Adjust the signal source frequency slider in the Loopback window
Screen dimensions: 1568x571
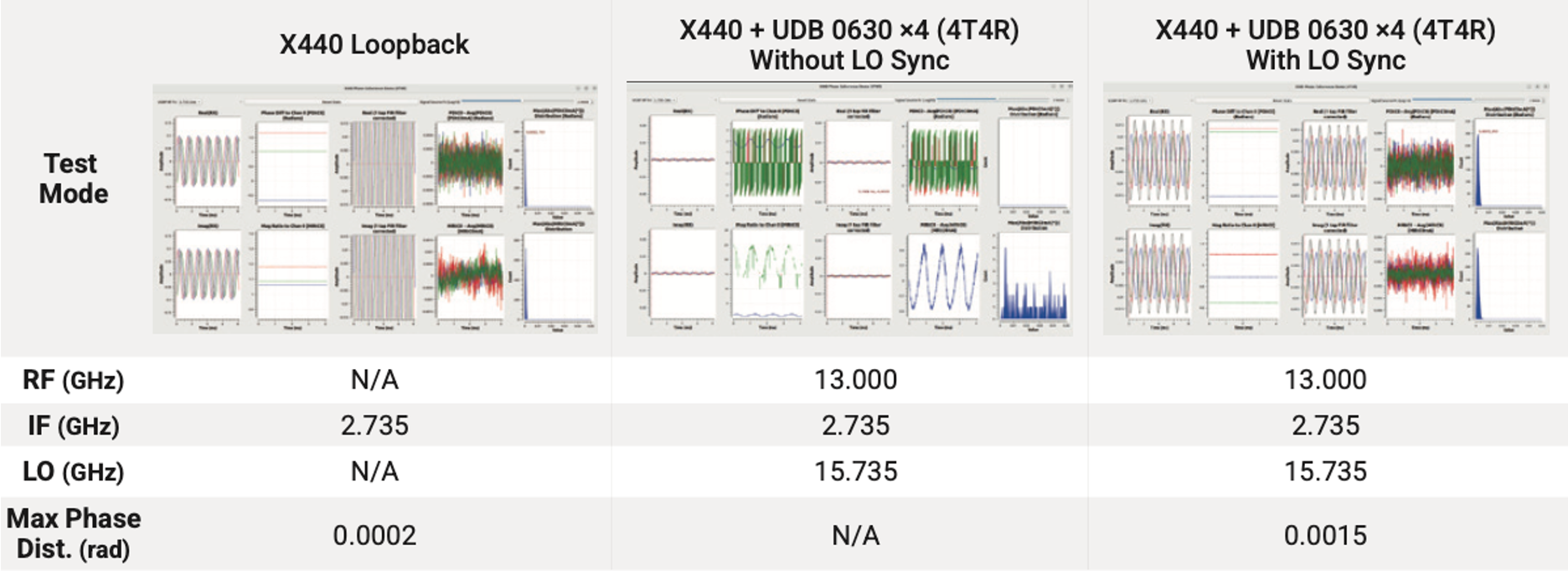point(518,100)
